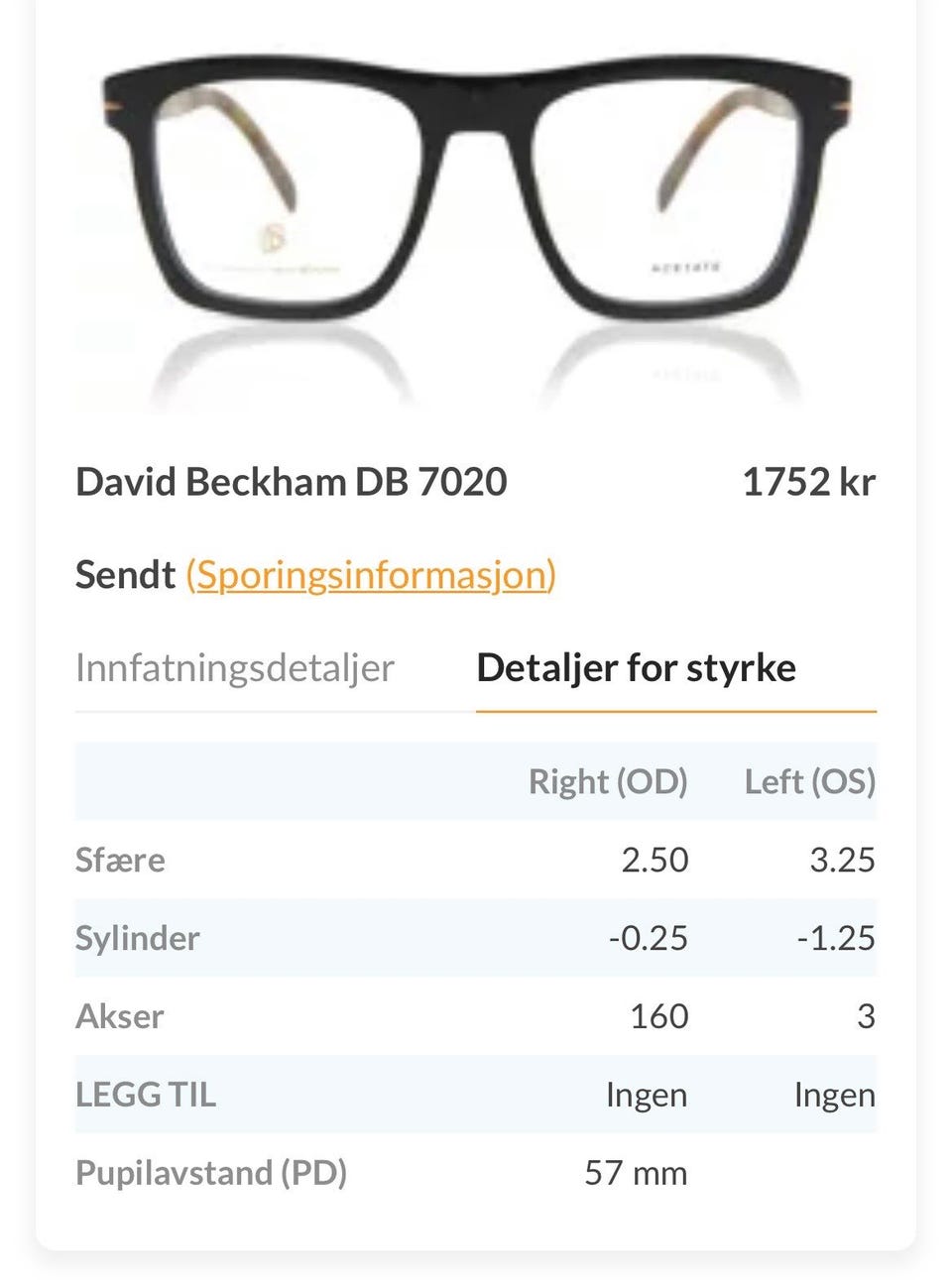Click the Sendt order status text
Viewport: 952px width, 1280px height.
[x=125, y=575]
